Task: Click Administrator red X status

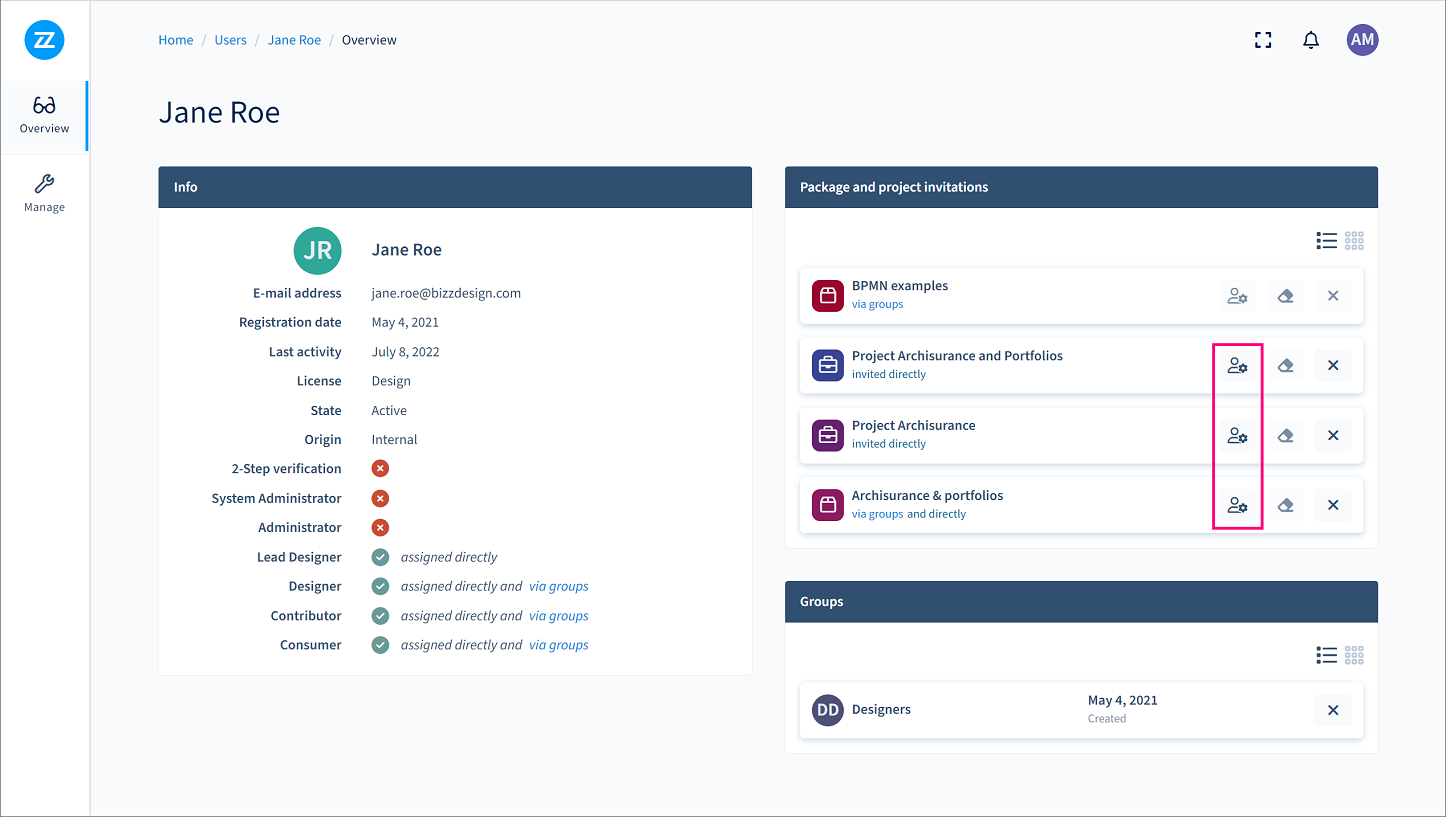Action: point(380,528)
